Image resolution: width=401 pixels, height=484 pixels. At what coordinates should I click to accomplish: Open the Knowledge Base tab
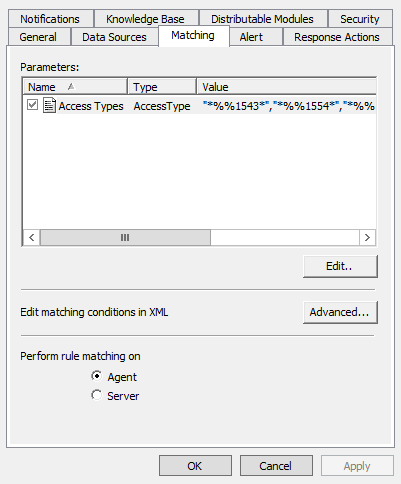point(146,19)
